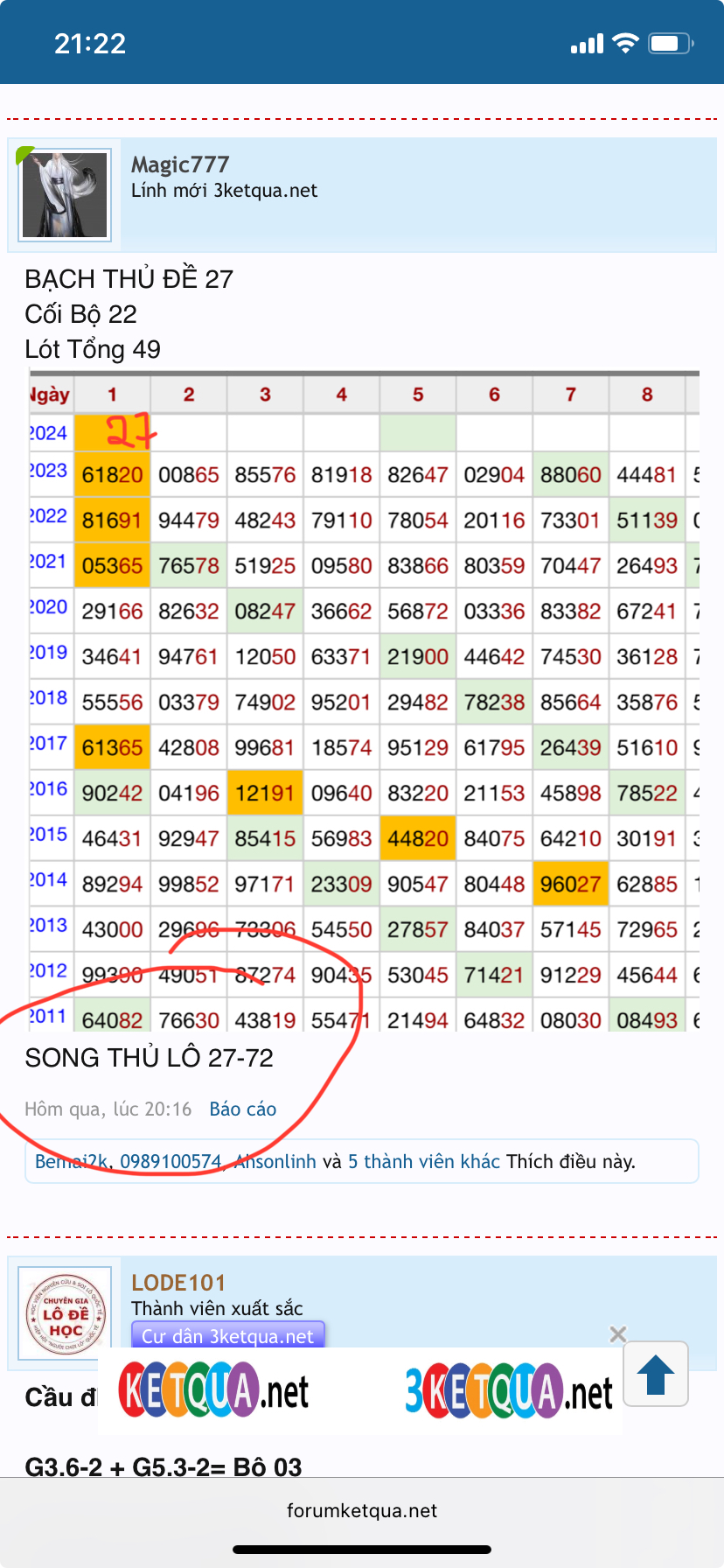Open Bemai2k's profile from likes
Viewport: 724px width, 1568px height.
point(73,1162)
